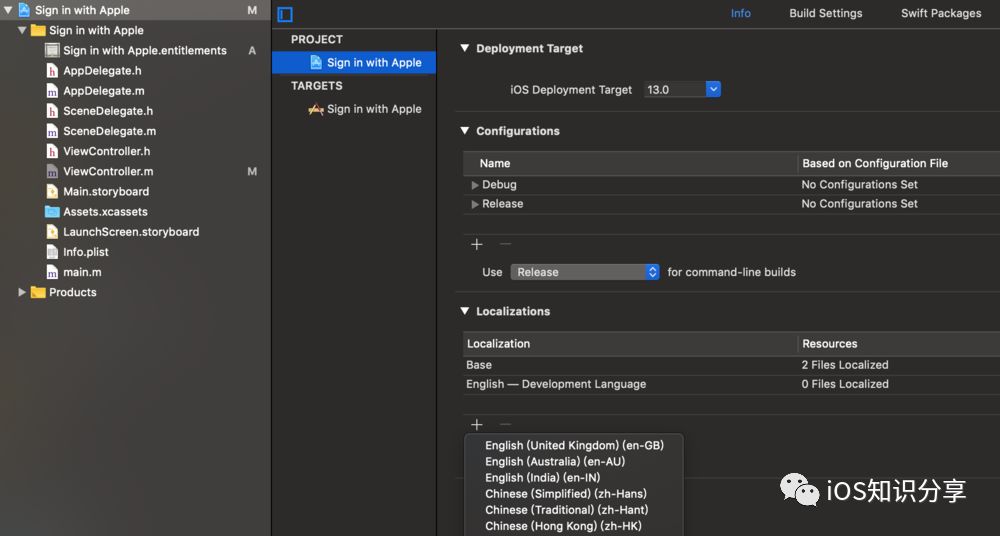This screenshot has height=536, width=1000.
Task: Open ViewController.m in the navigator
Action: click(108, 171)
